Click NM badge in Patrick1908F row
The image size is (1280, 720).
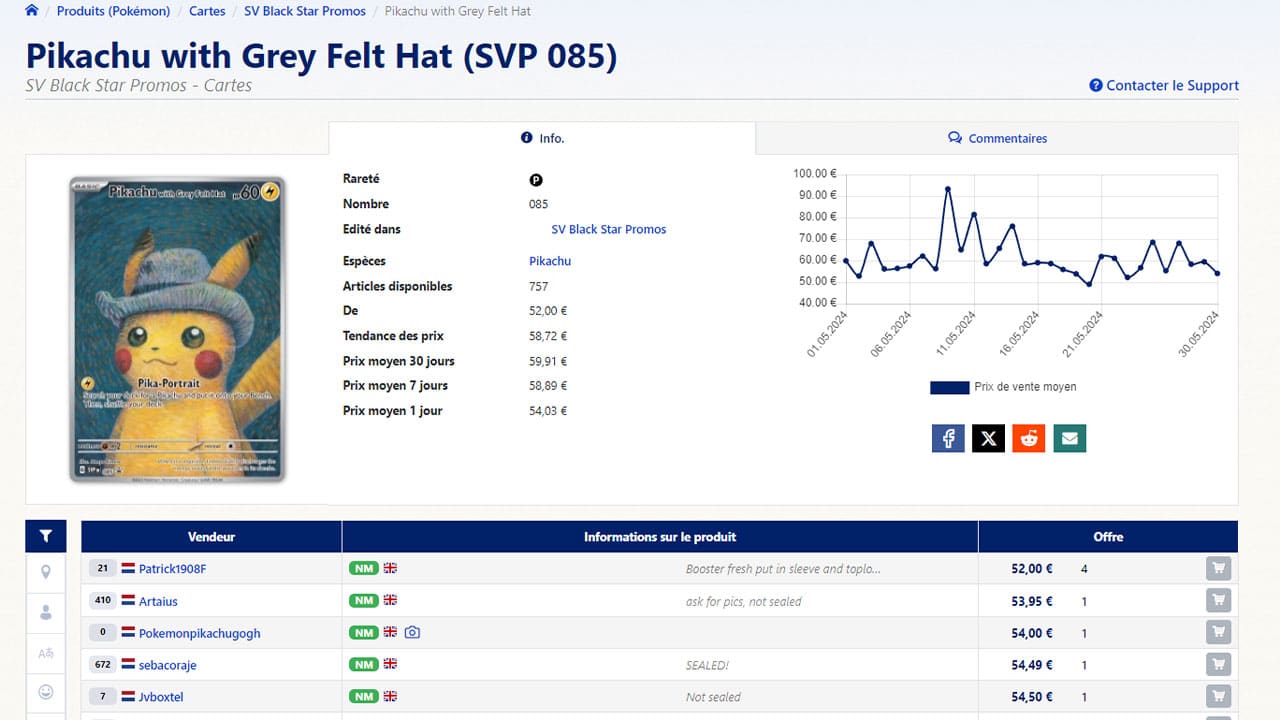[364, 568]
